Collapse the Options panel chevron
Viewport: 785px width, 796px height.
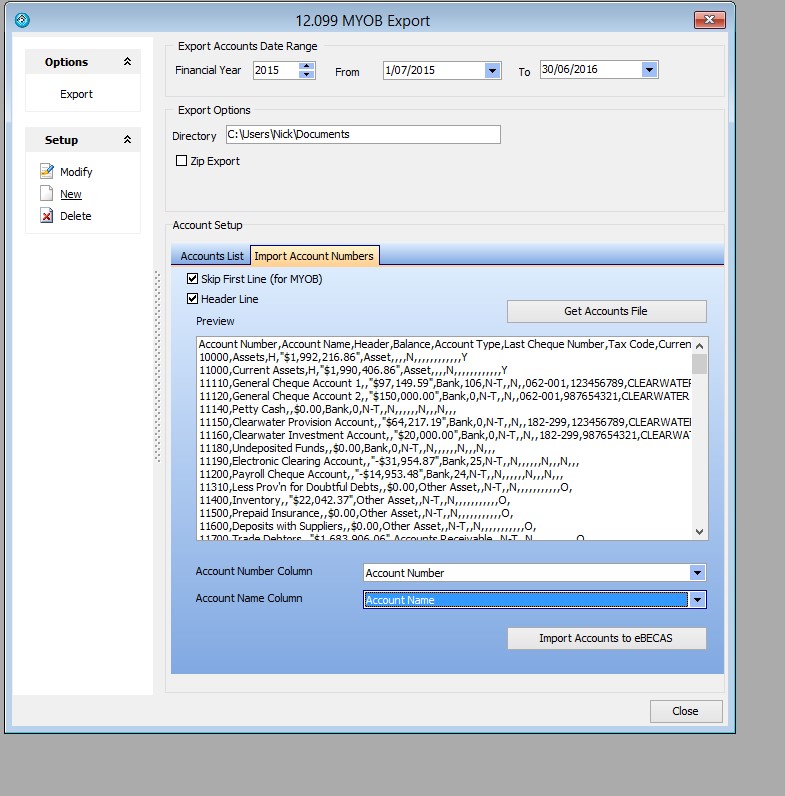127,62
